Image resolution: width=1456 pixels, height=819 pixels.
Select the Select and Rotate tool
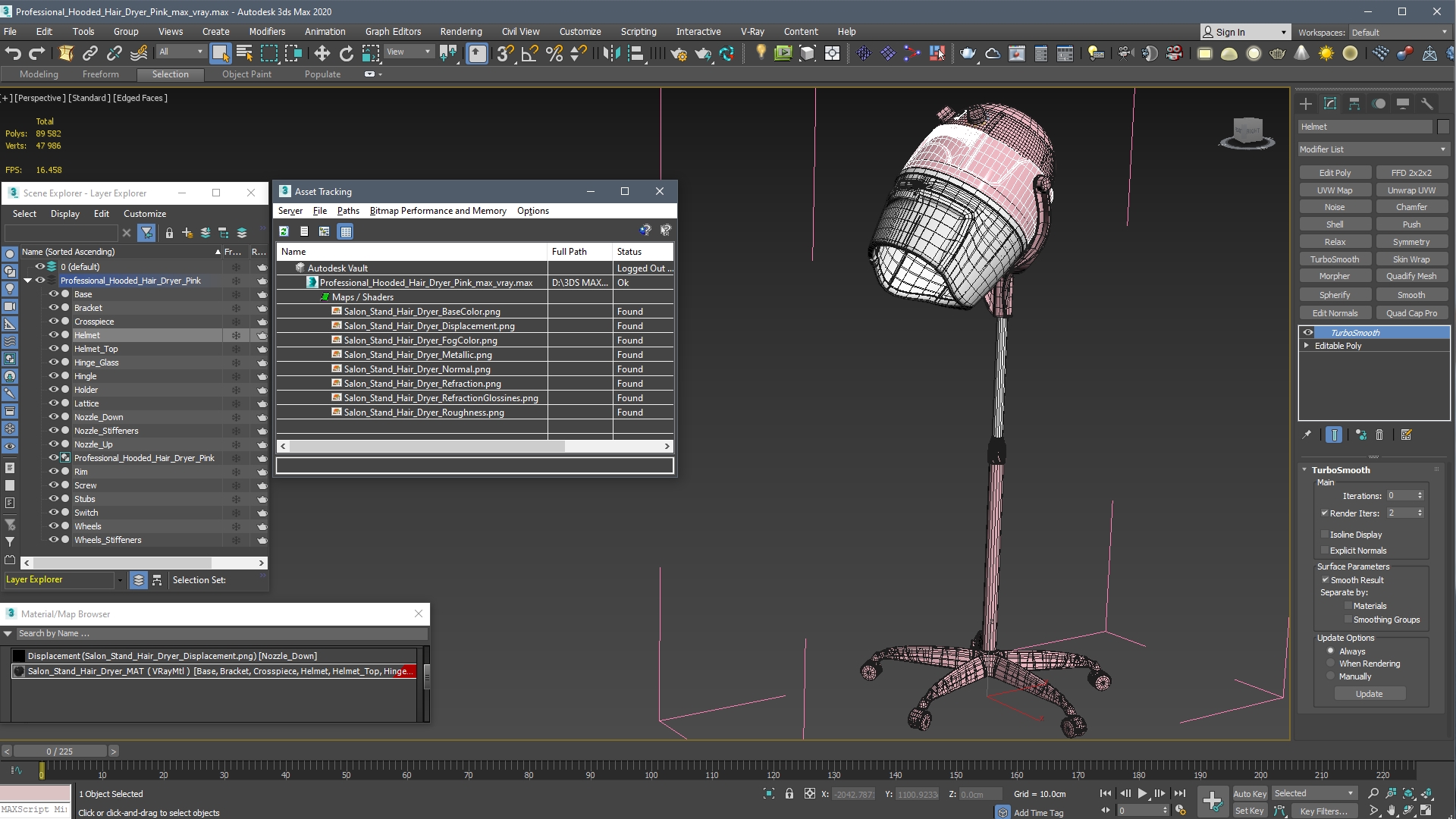347,53
